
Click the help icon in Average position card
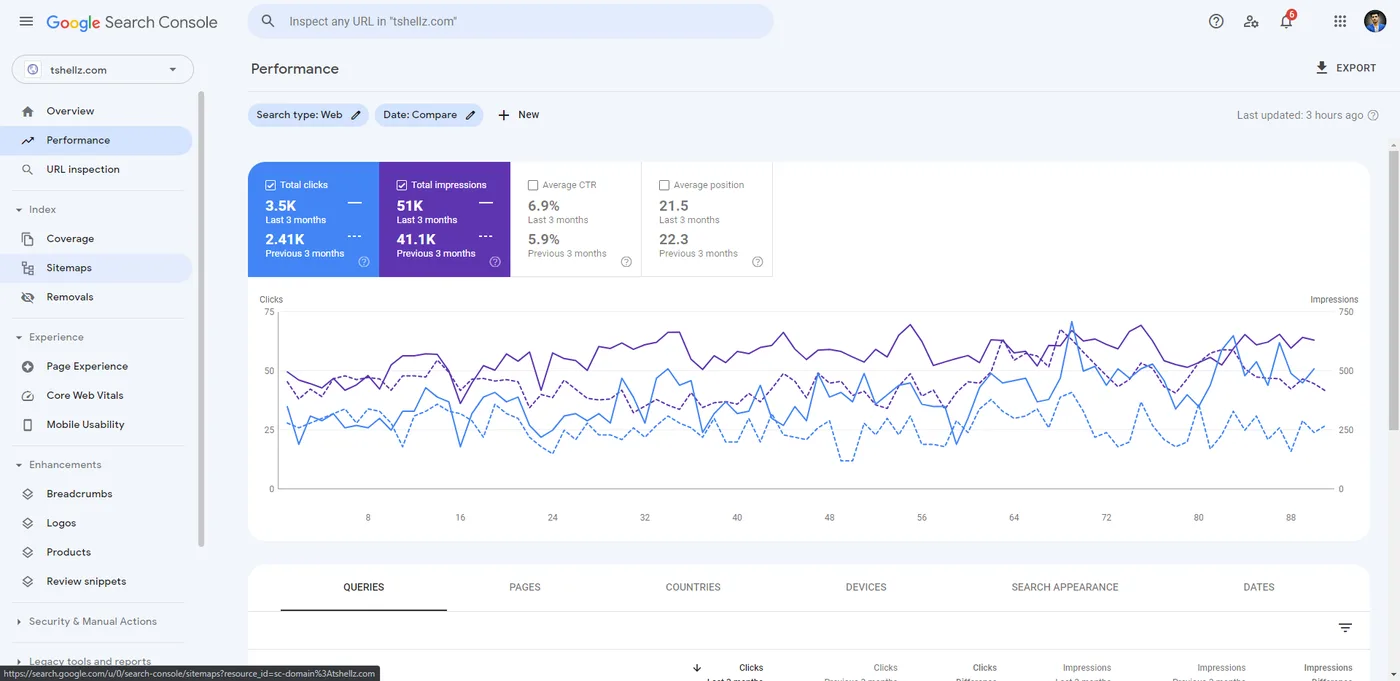click(757, 262)
